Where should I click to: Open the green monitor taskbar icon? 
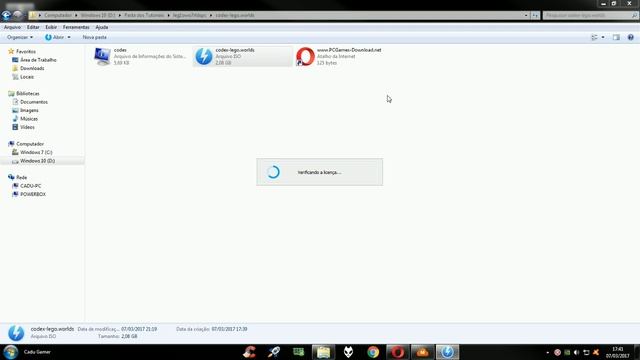point(298,352)
